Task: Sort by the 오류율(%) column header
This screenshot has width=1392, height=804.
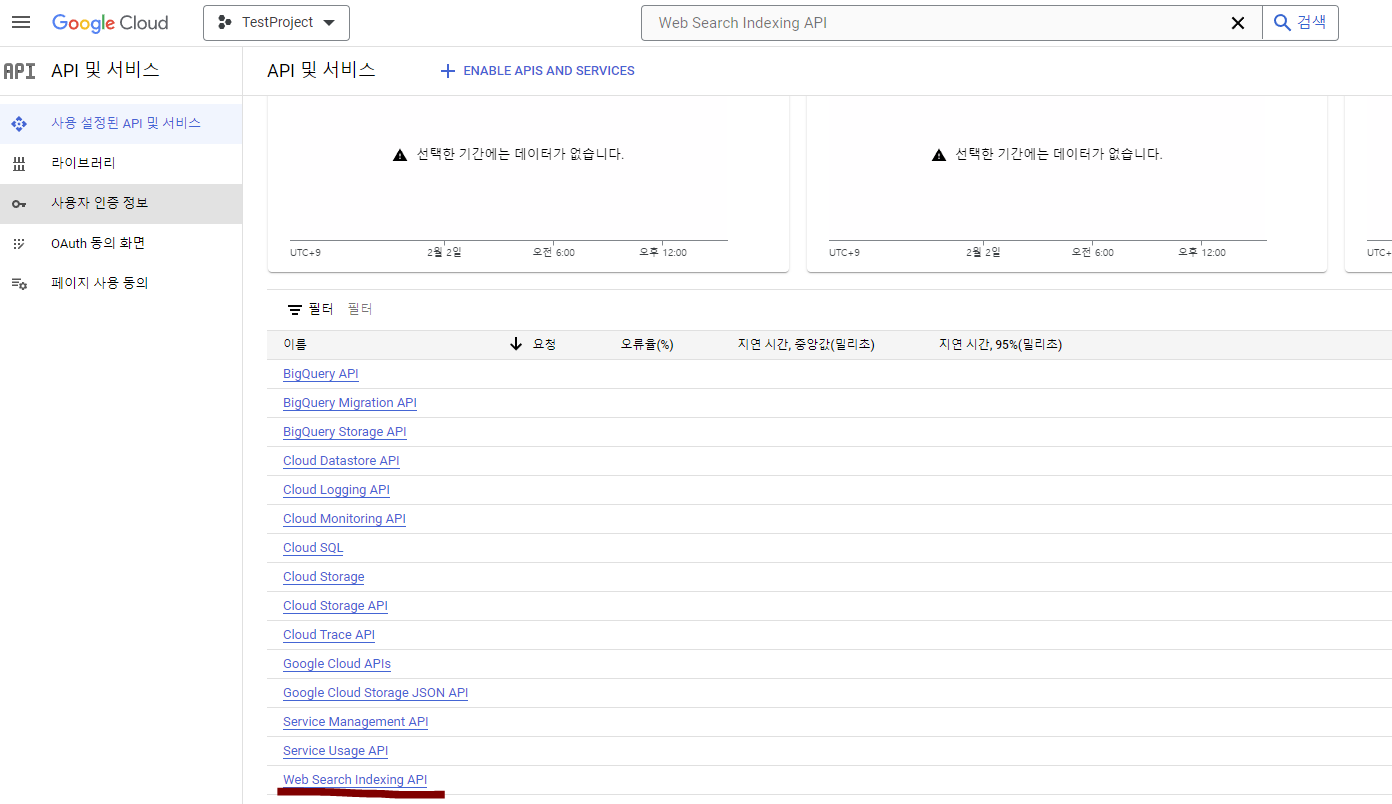Action: coord(647,344)
